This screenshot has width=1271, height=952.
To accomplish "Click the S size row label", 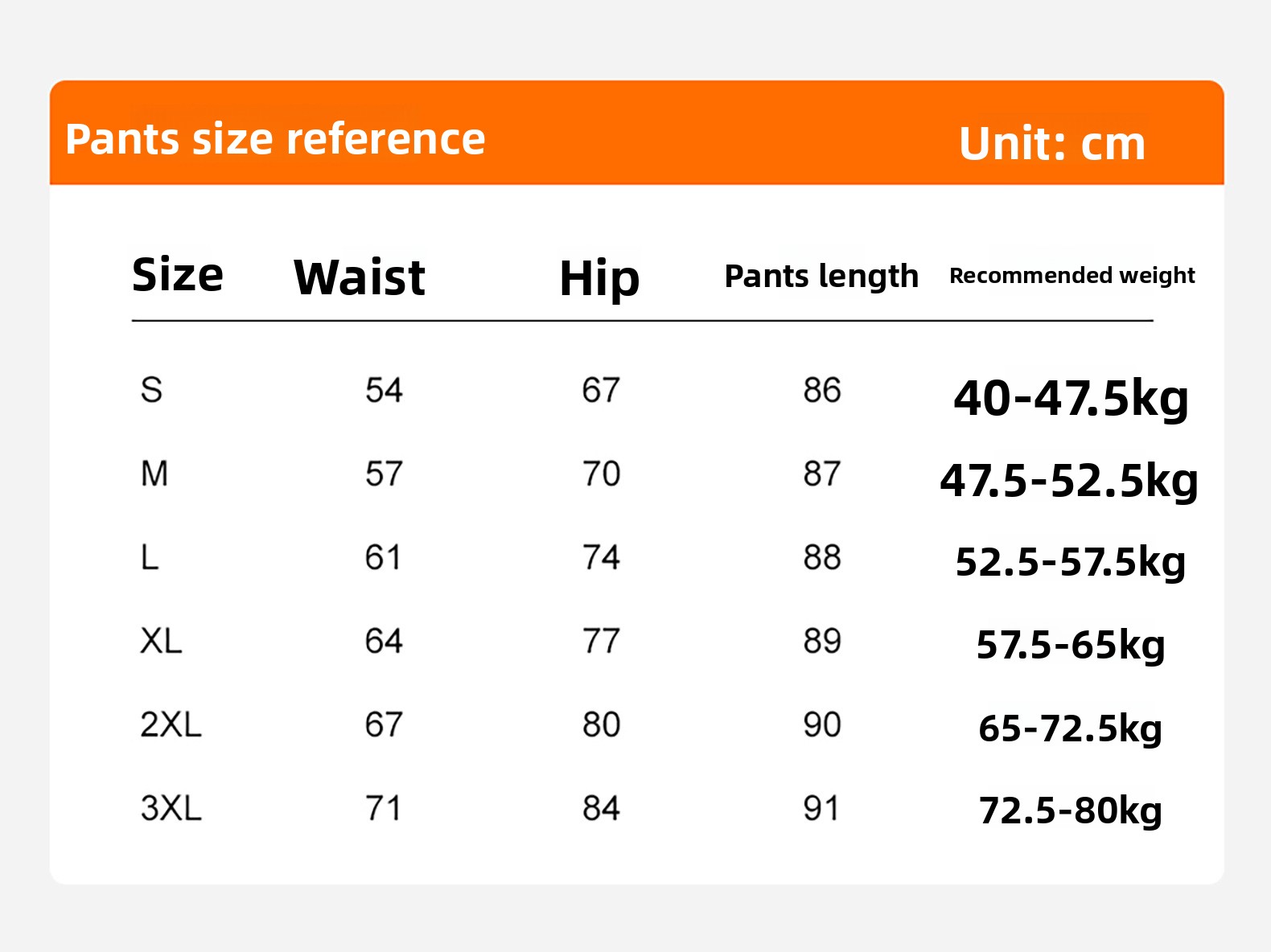I will click(x=151, y=391).
